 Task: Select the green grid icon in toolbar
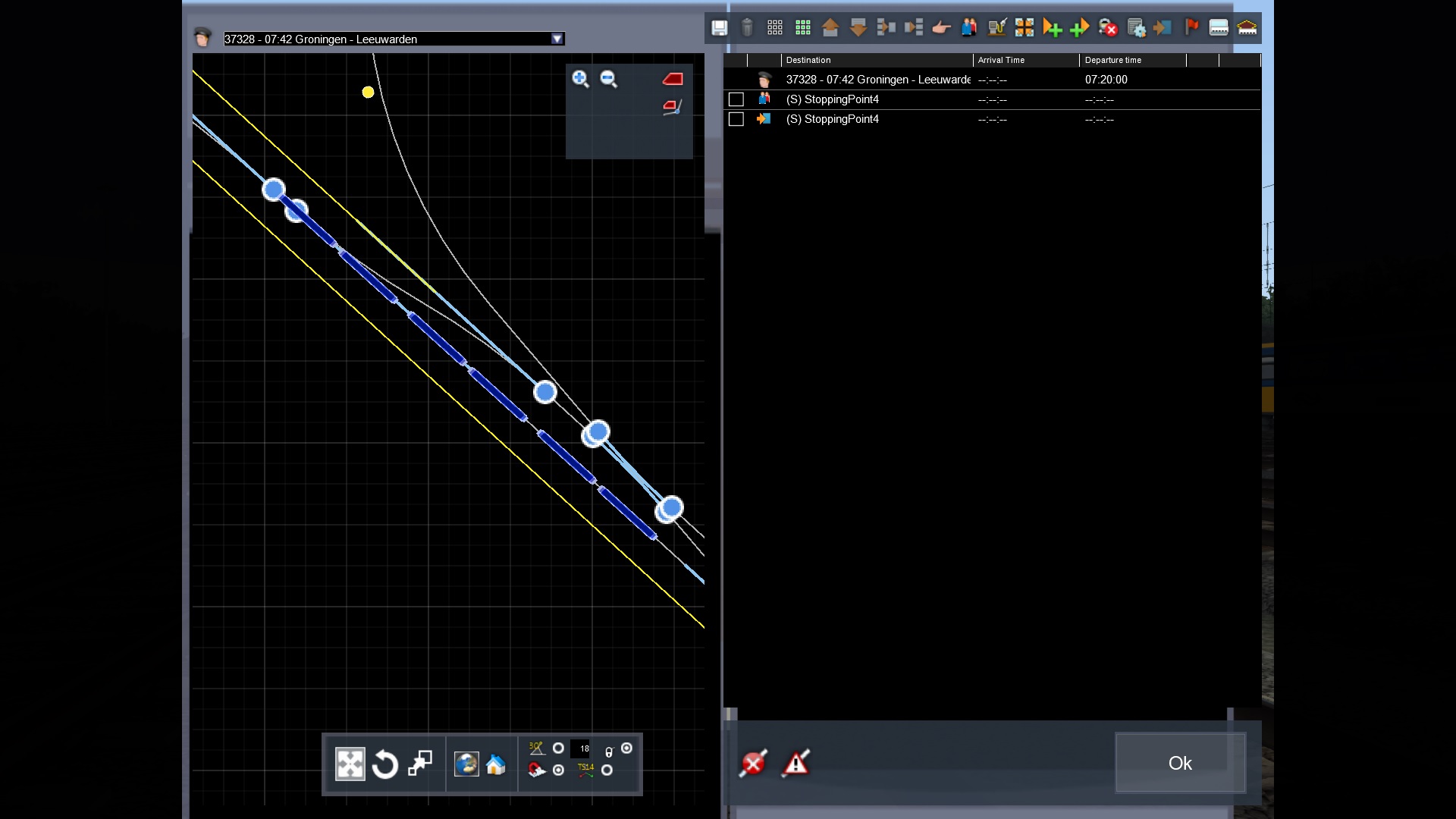point(803,28)
